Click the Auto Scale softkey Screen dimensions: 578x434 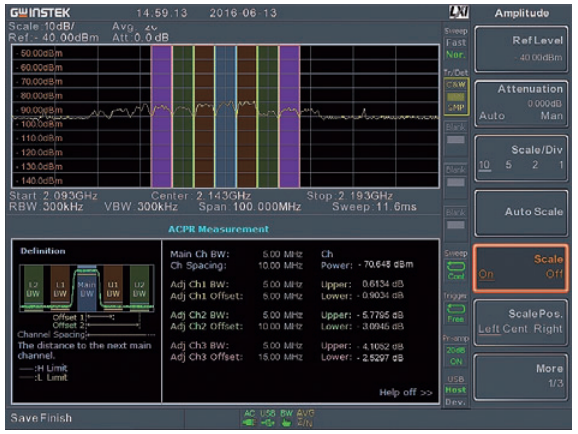tap(521, 213)
